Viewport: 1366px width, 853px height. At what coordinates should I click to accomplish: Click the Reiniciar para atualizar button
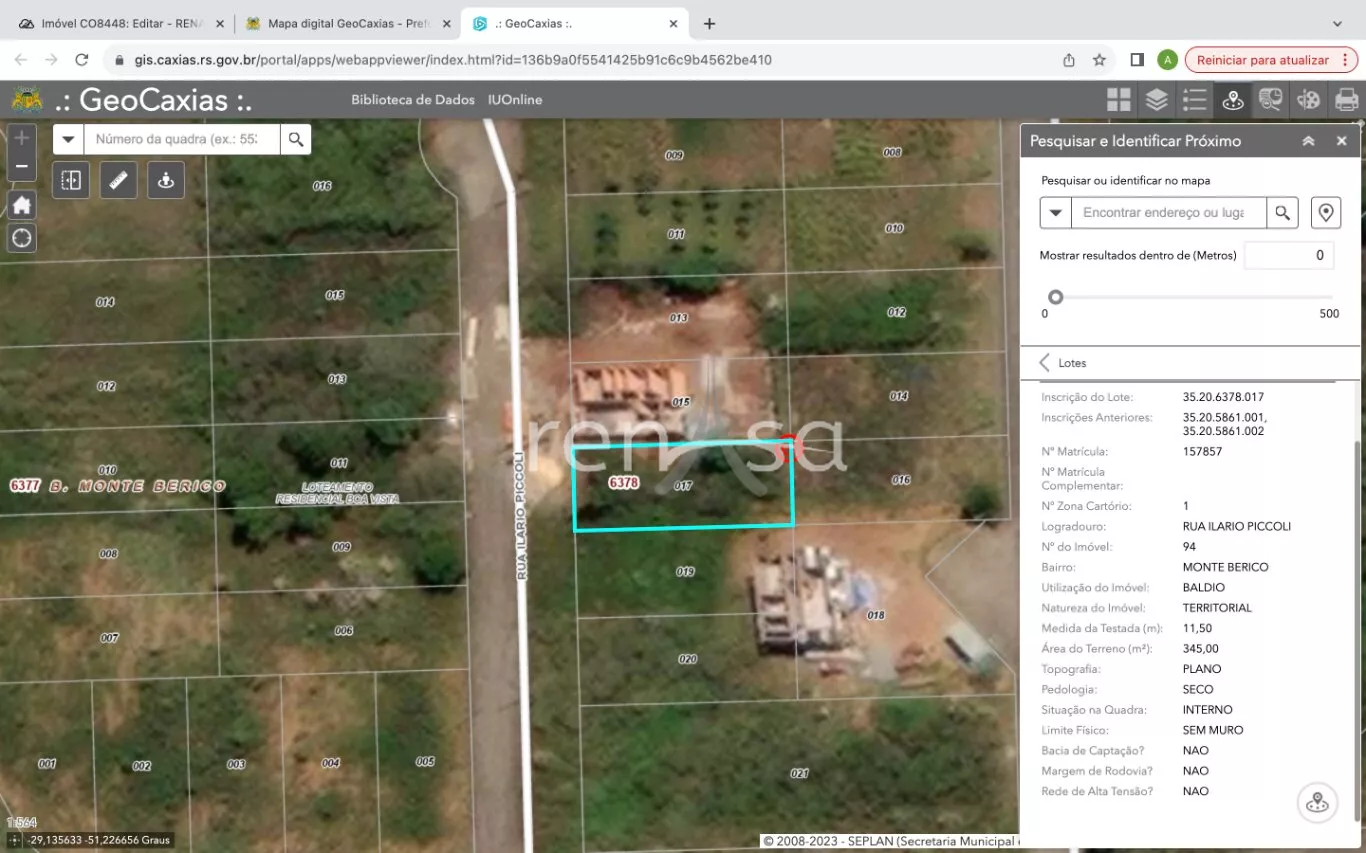[x=1262, y=60]
